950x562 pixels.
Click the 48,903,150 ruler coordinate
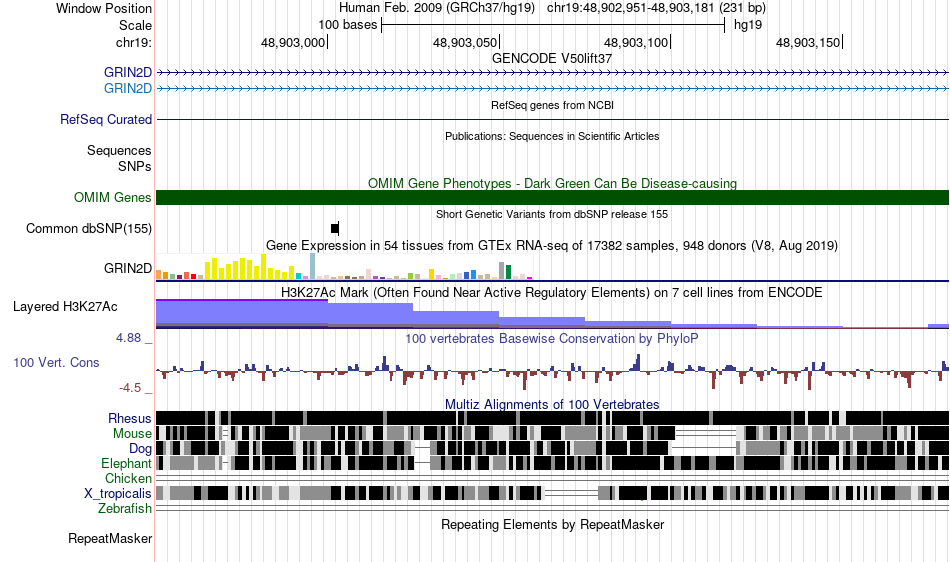(x=808, y=42)
